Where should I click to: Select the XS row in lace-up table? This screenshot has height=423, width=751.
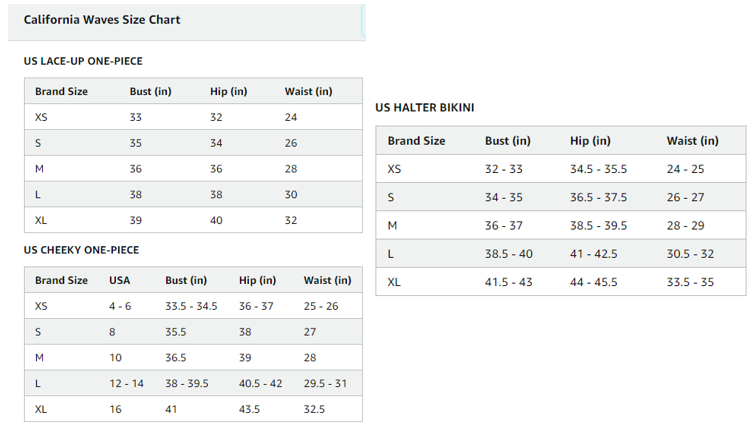click(x=193, y=117)
